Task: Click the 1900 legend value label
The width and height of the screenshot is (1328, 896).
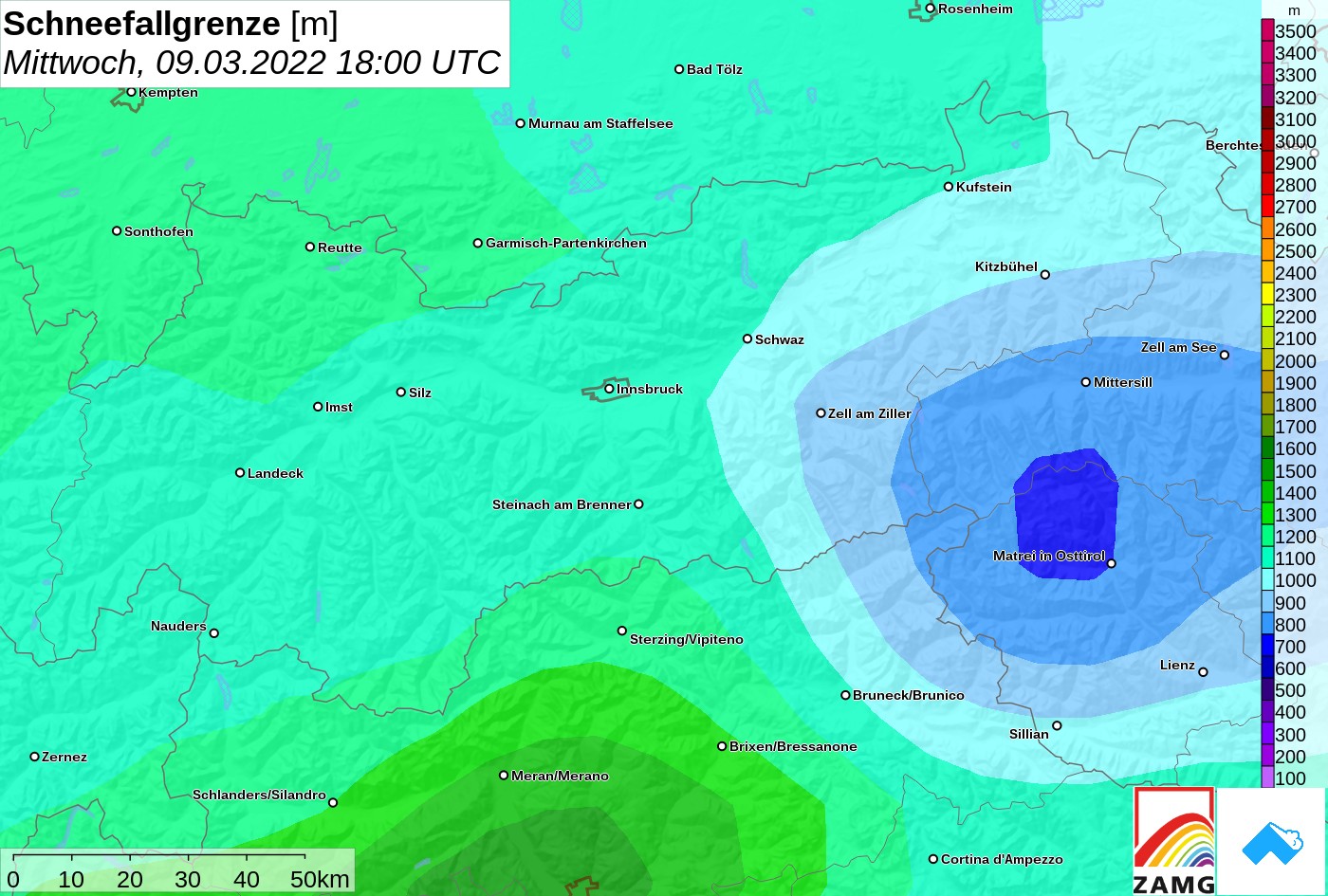Action: (1296, 383)
